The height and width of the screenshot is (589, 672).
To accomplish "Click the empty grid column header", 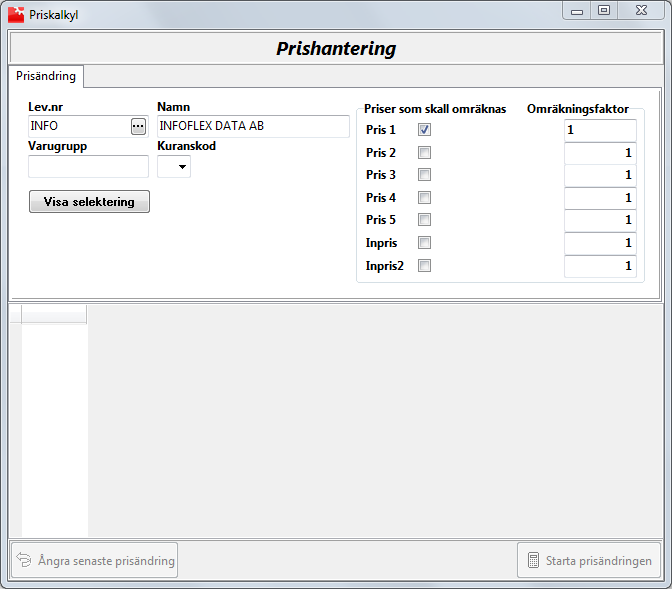I will [x=54, y=314].
